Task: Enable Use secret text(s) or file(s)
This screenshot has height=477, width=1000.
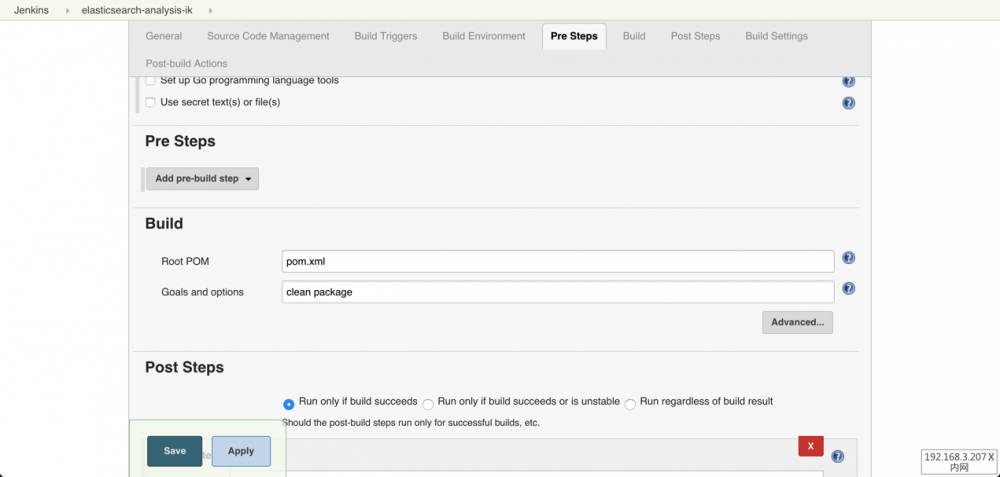Action: pyautogui.click(x=151, y=102)
